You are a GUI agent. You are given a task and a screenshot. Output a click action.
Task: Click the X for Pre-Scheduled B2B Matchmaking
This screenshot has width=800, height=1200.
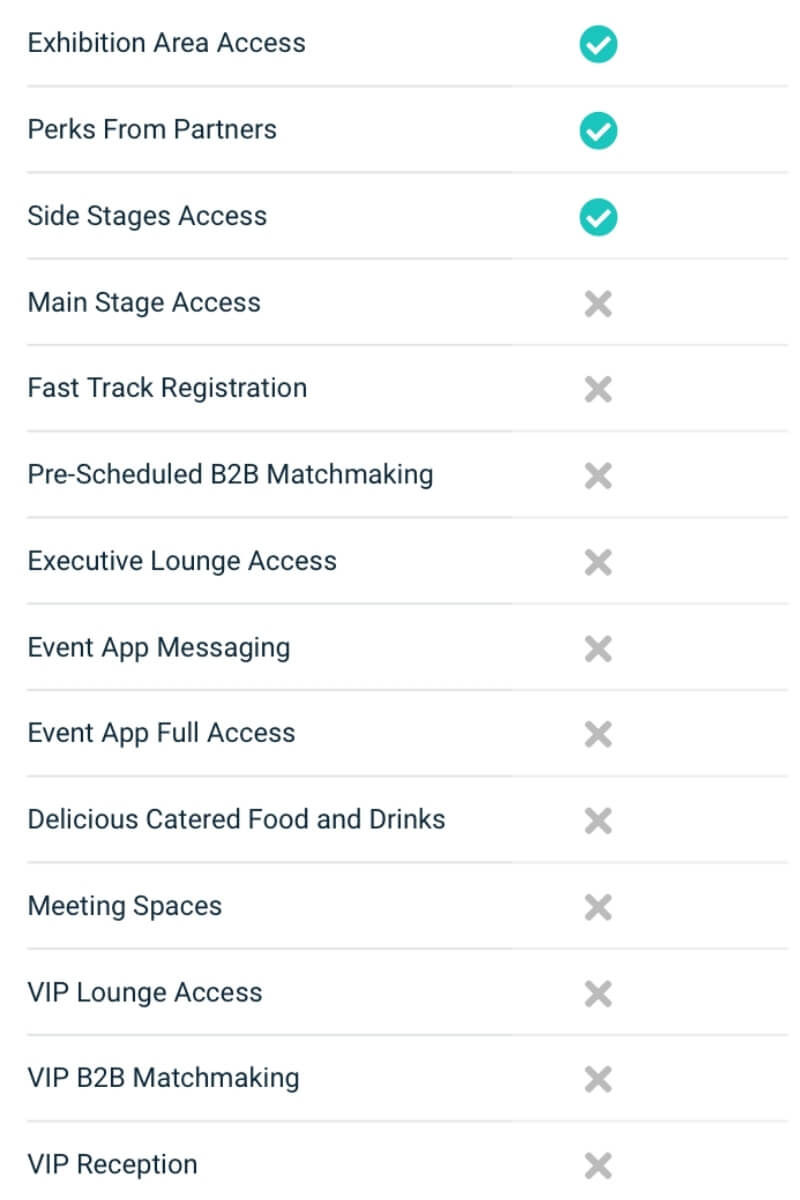(x=598, y=475)
